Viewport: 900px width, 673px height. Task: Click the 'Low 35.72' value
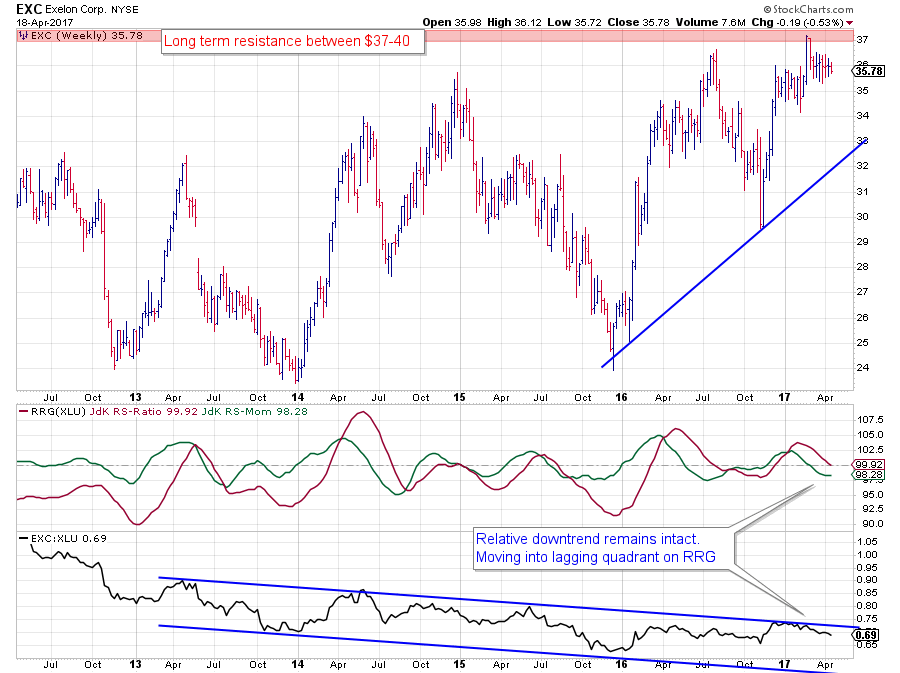[x=575, y=22]
